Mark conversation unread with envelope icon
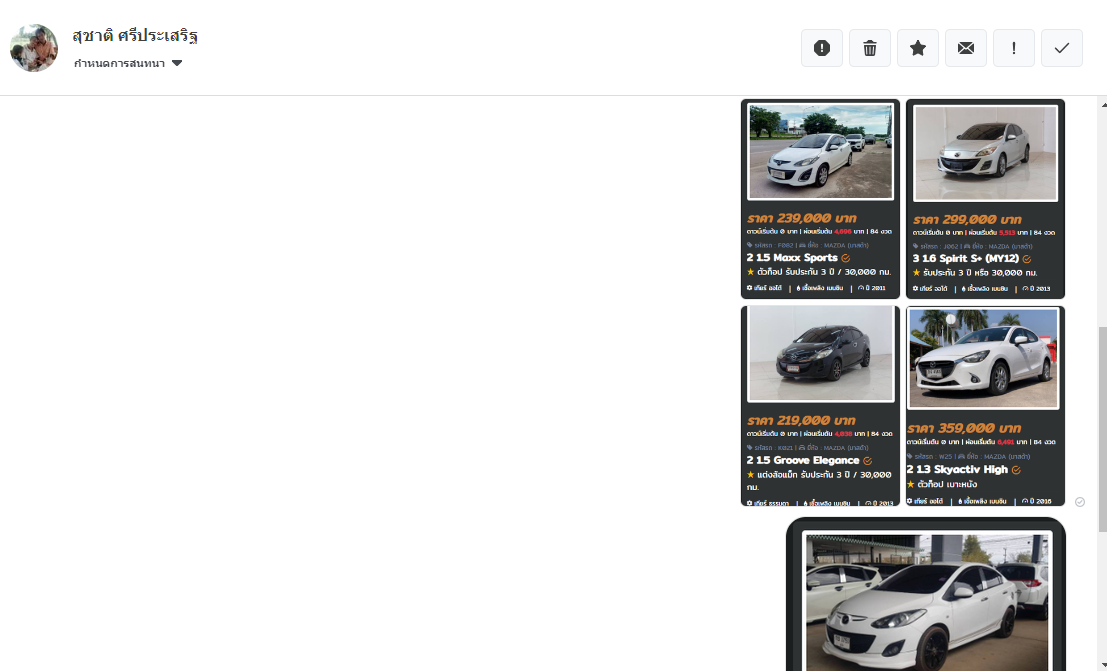The height and width of the screenshot is (671, 1107). pyautogui.click(x=966, y=48)
